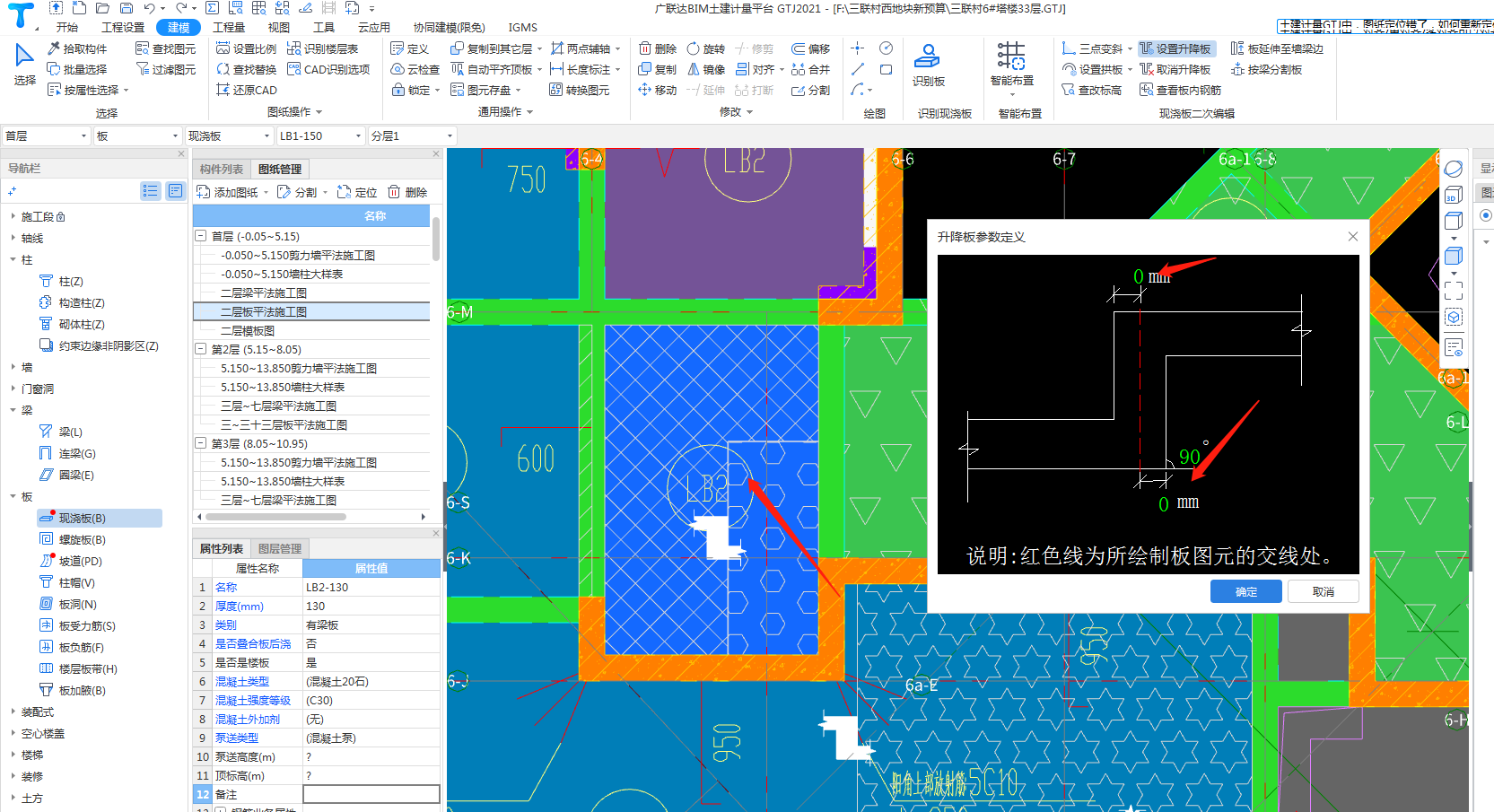This screenshot has width=1494, height=812.
Task: Select the 三点变斜 three-point slope tool
Action: click(x=1092, y=48)
